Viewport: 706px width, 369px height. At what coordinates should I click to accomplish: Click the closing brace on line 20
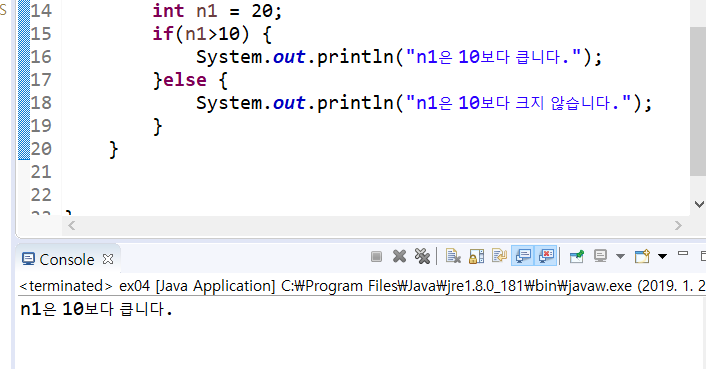(113, 149)
